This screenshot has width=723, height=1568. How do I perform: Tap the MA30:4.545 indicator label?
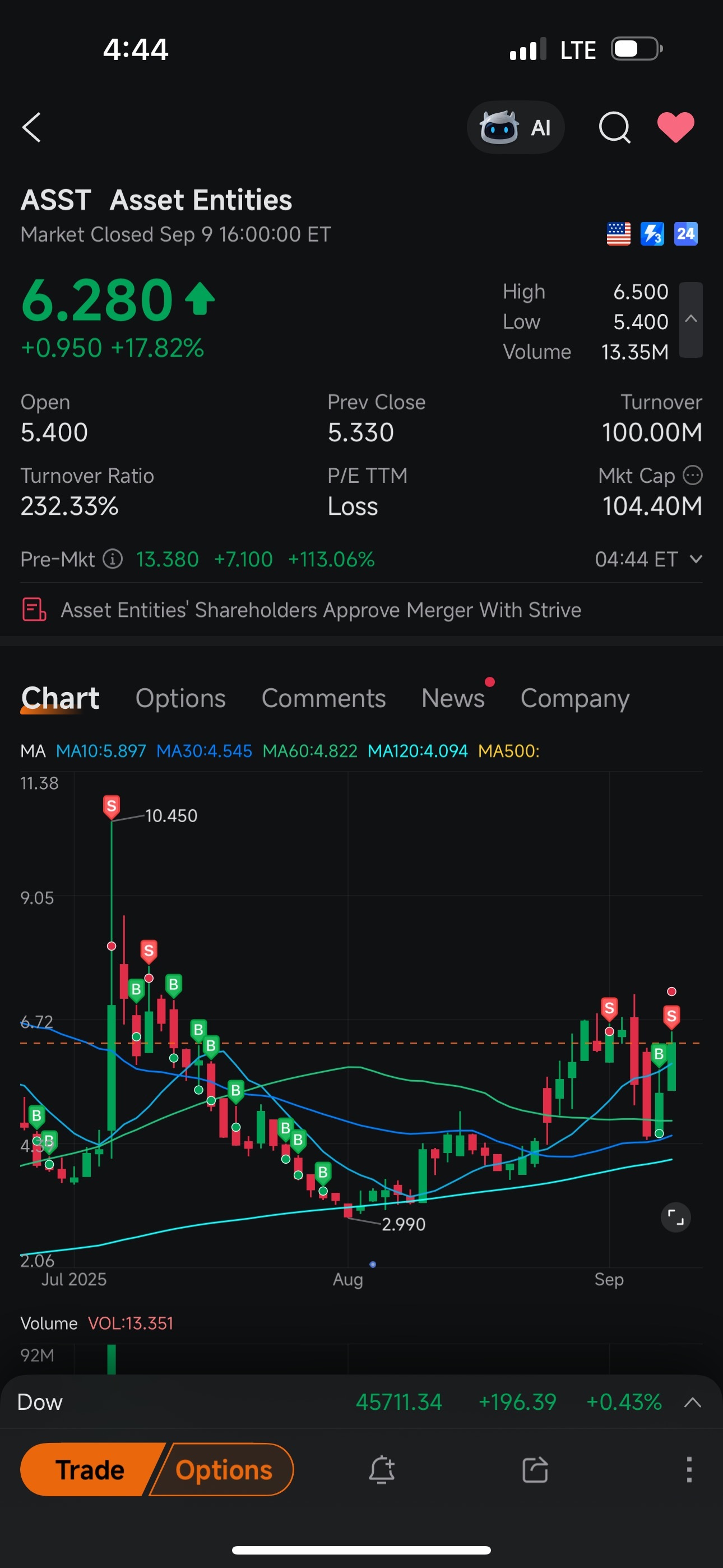(204, 750)
